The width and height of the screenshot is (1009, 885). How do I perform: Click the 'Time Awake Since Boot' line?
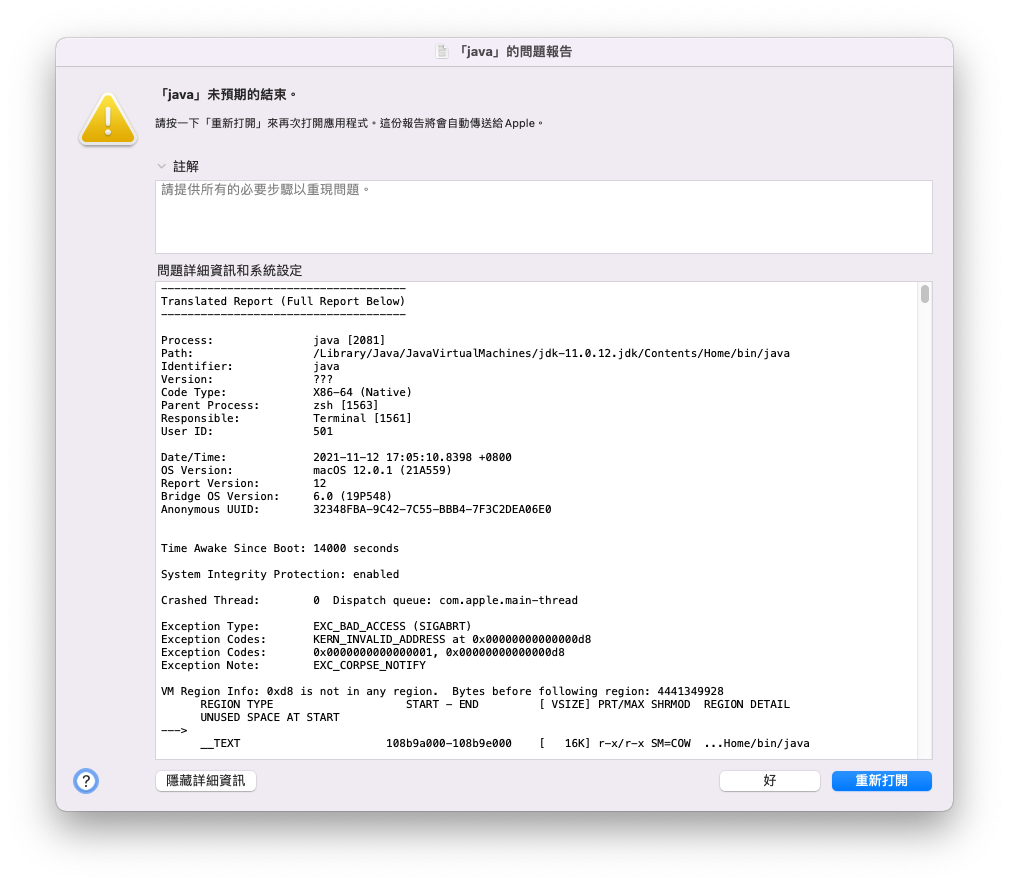(x=280, y=548)
